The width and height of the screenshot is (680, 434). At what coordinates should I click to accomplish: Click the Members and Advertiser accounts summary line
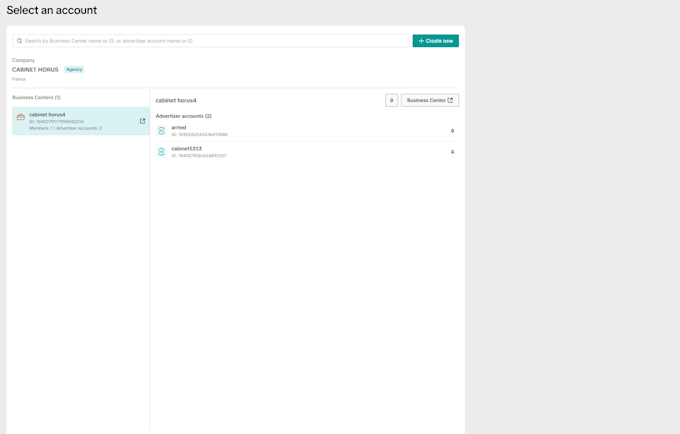[x=65, y=128]
